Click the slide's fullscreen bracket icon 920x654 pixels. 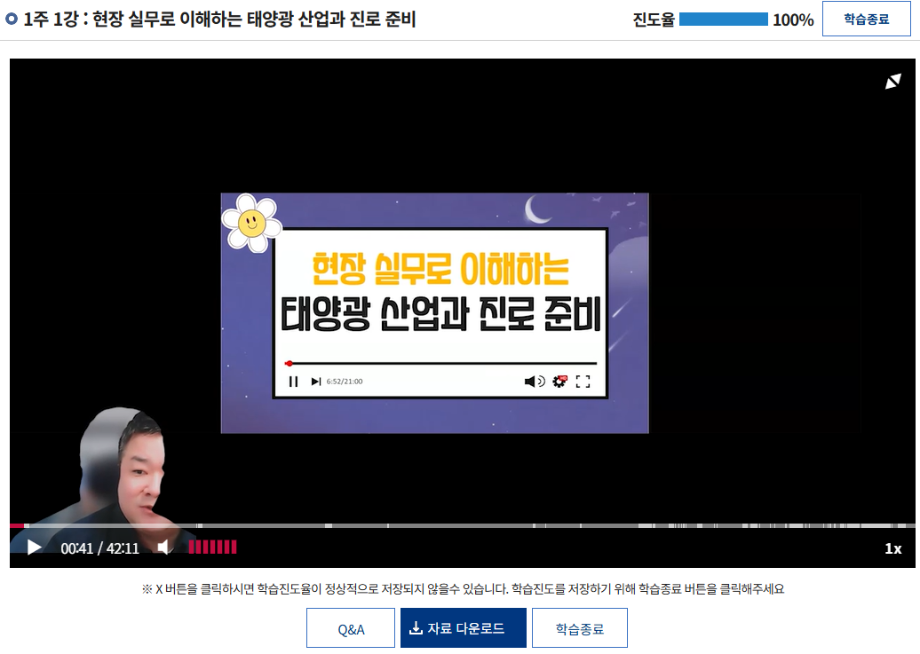(583, 382)
